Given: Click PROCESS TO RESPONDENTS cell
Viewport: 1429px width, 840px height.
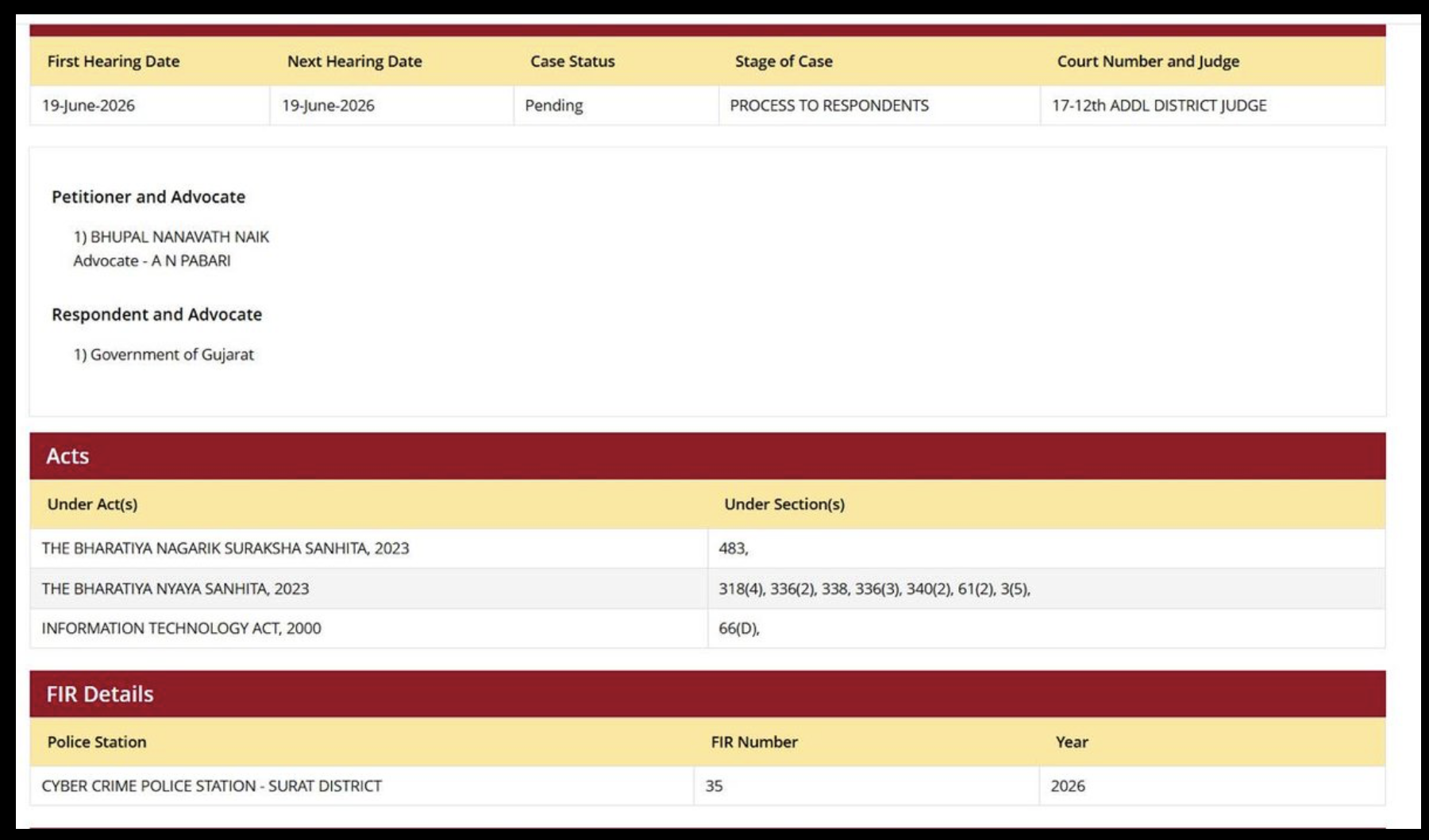Looking at the screenshot, I should [x=880, y=106].
